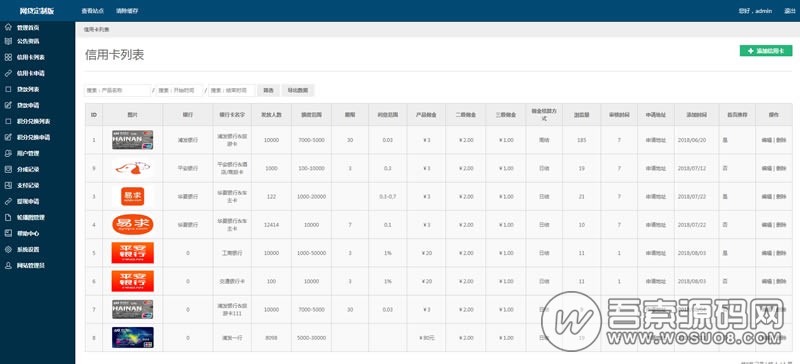This screenshot has height=364, width=800.
Task: Open the HAINAN card image in row ID 1
Action: pyautogui.click(x=133, y=140)
